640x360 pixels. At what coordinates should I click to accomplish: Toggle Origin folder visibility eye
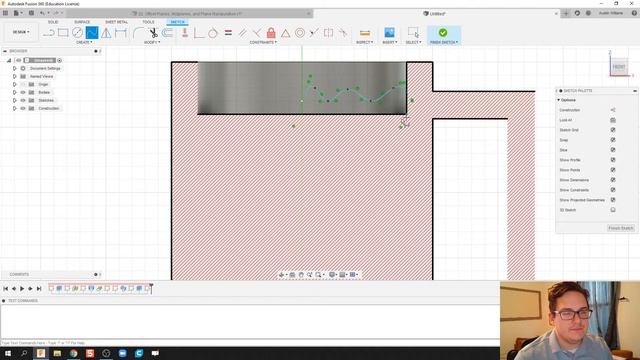click(x=23, y=84)
